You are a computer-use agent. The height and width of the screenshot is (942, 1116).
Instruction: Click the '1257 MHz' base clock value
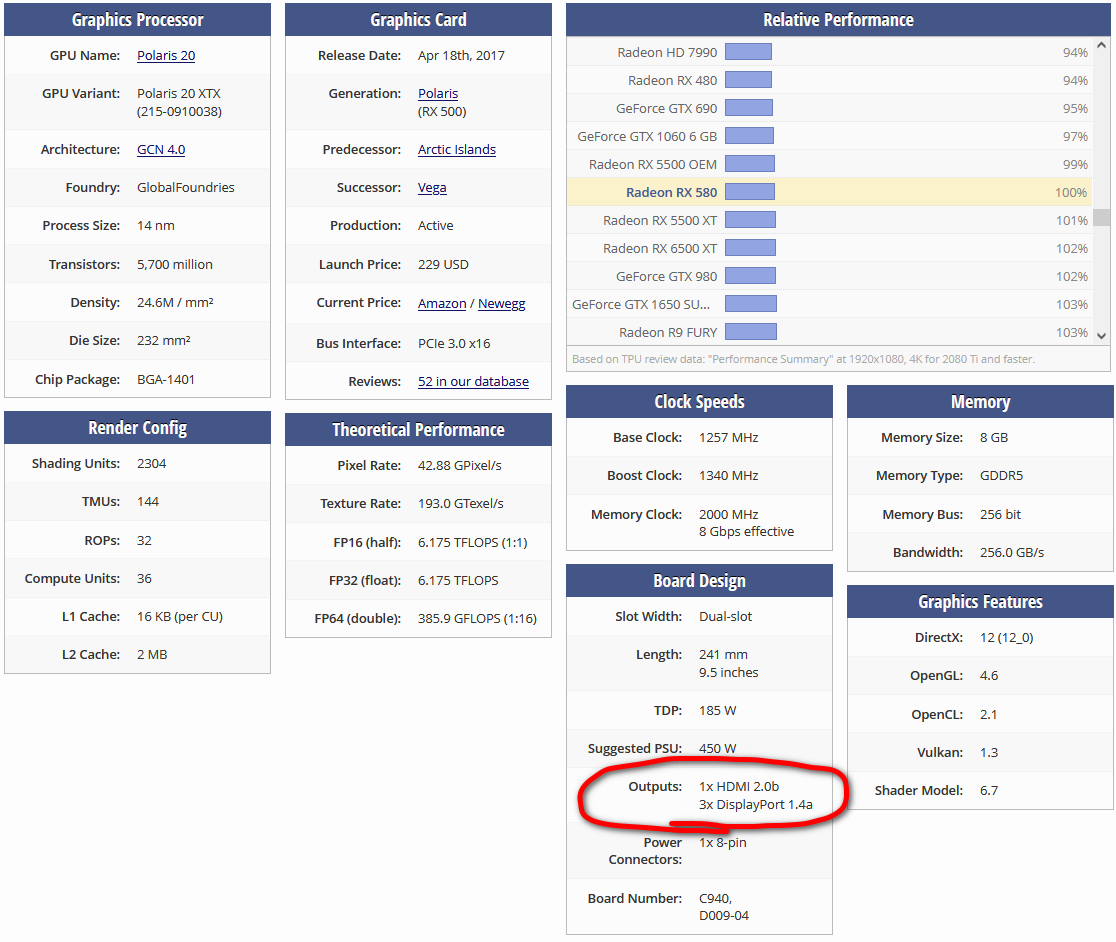tap(729, 438)
